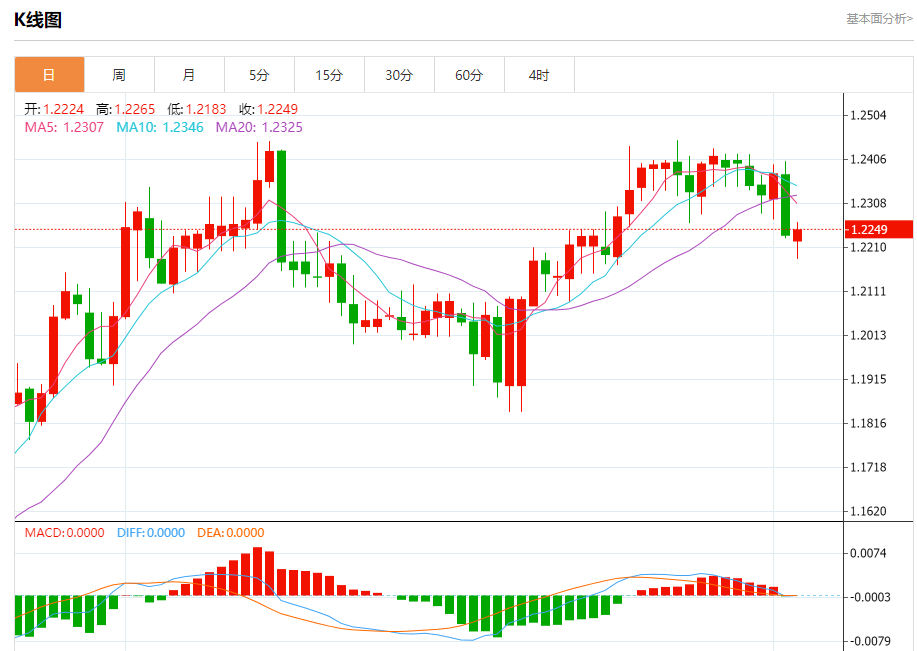Click the MACD:0.0000 indicator label

pyautogui.click(x=64, y=533)
